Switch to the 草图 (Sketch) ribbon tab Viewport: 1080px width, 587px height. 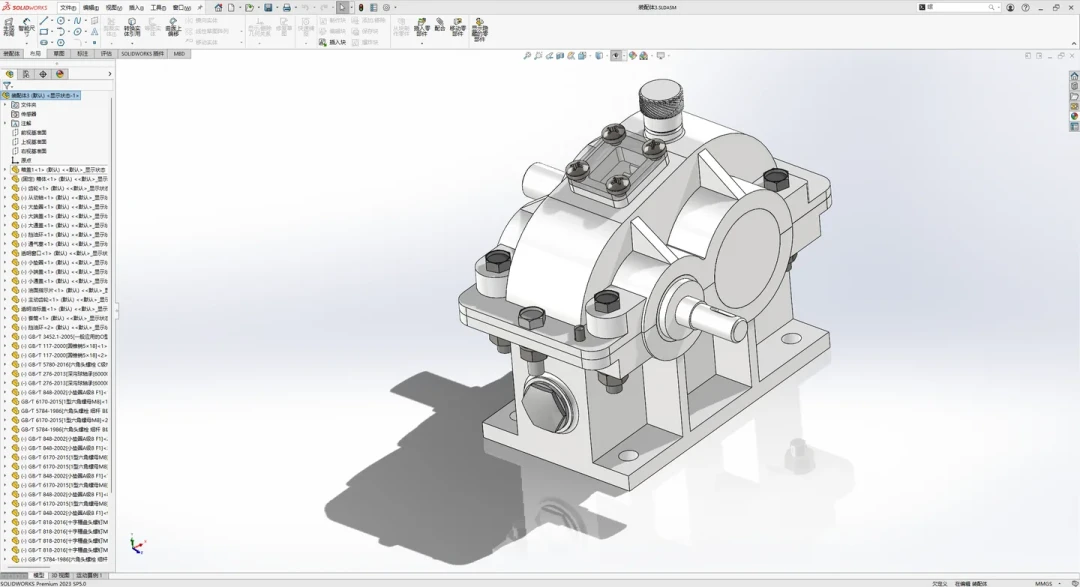59,54
